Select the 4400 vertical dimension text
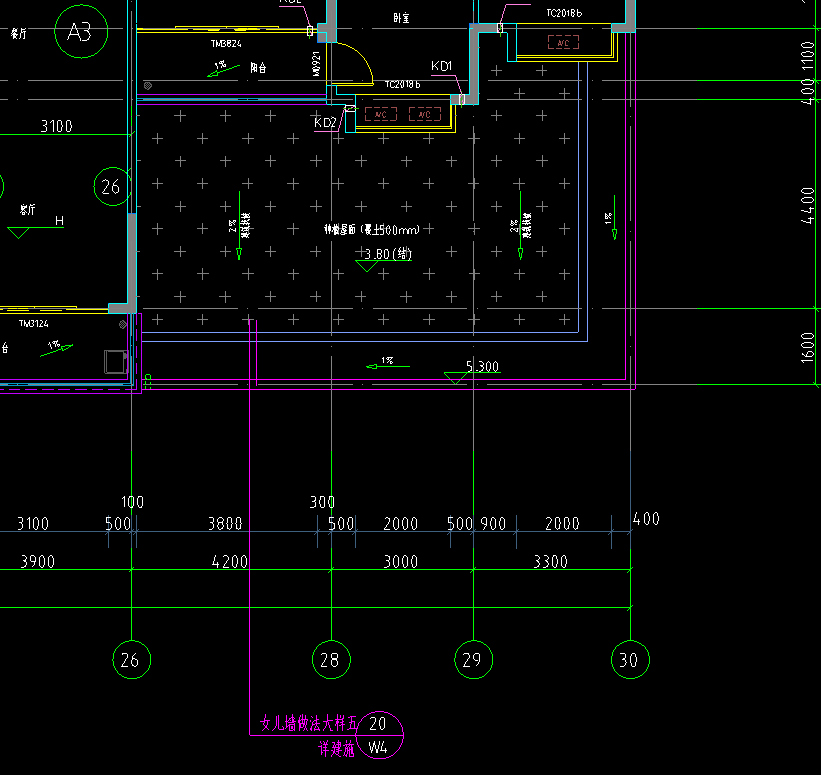 (807, 206)
